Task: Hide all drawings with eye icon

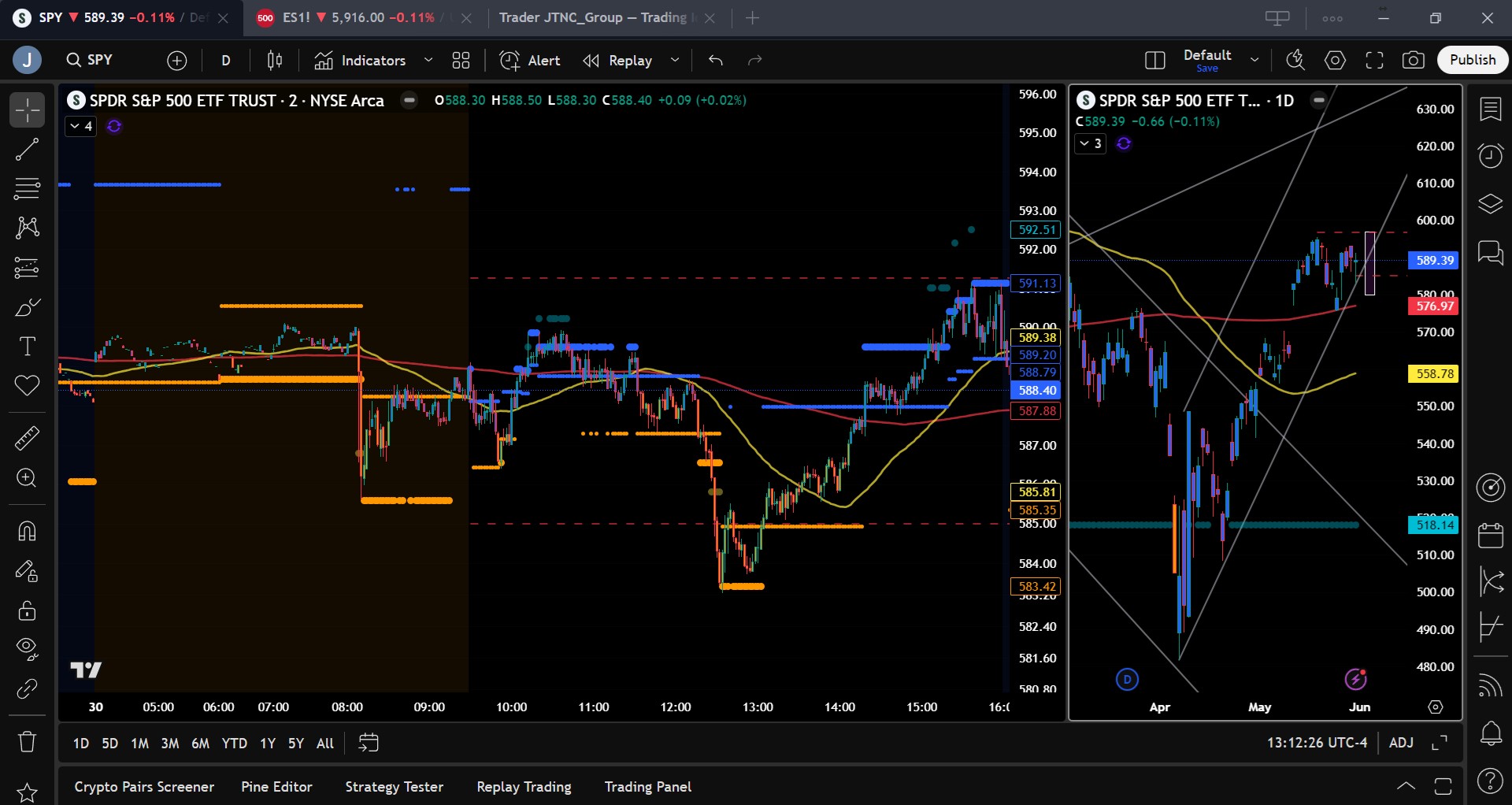Action: (x=27, y=648)
